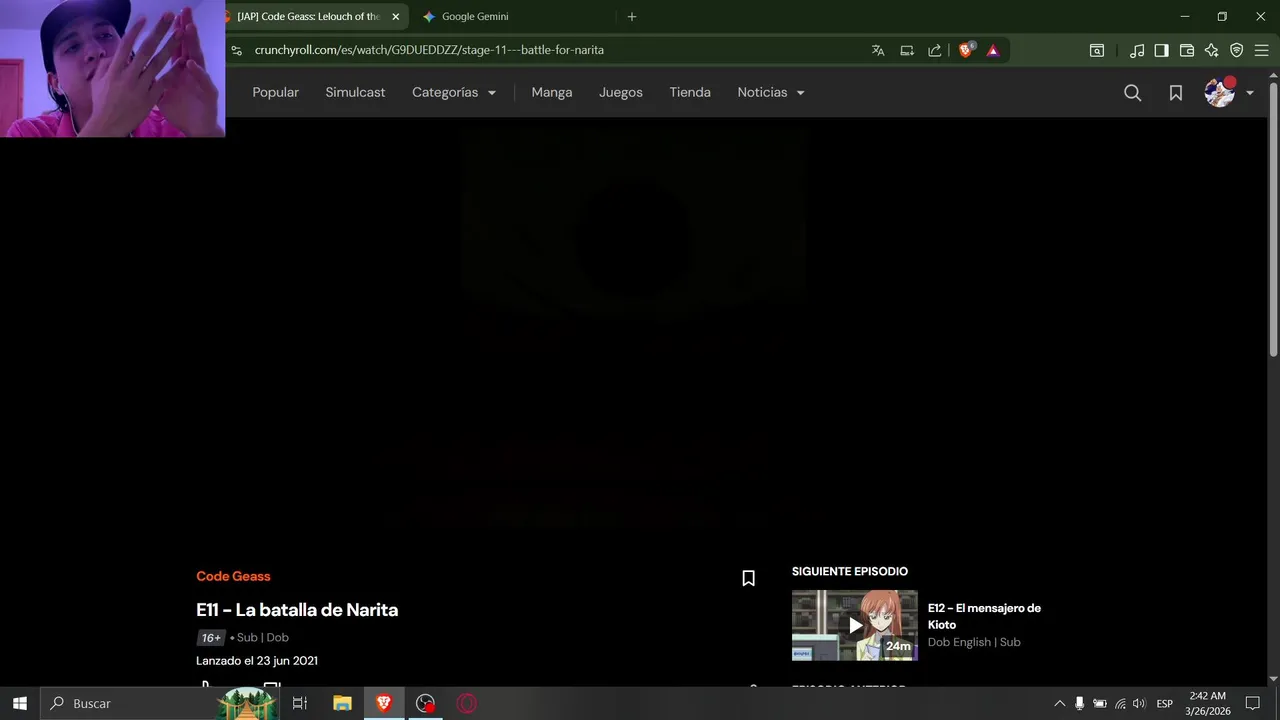1280x720 pixels.
Task: Close the Code Geass tab
Action: 395,17
